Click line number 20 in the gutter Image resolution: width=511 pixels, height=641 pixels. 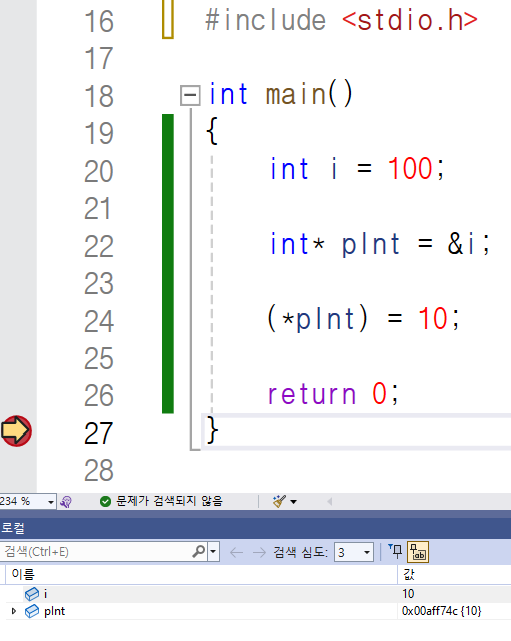point(99,171)
